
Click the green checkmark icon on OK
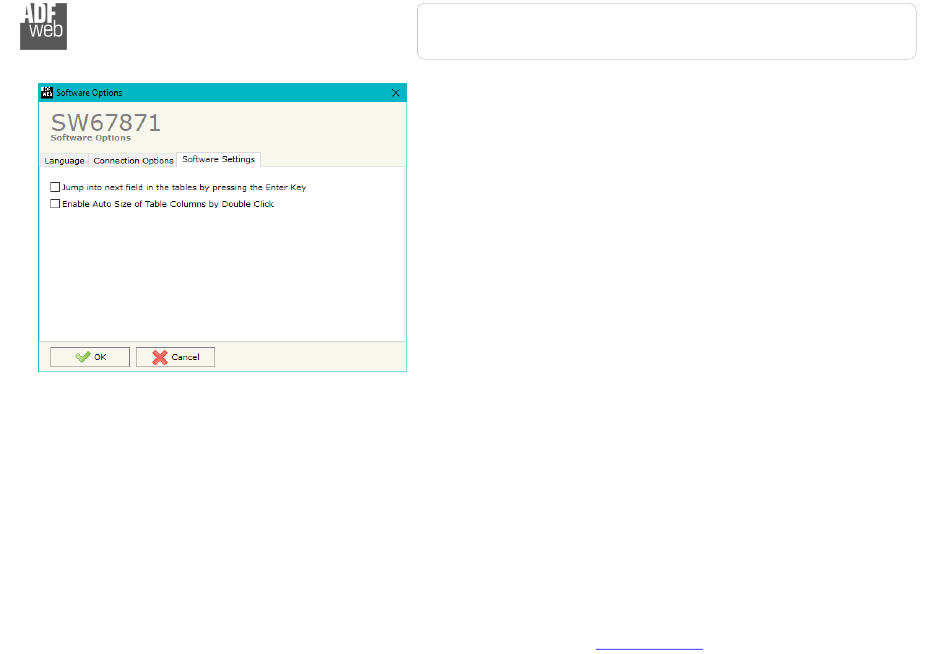pos(82,357)
